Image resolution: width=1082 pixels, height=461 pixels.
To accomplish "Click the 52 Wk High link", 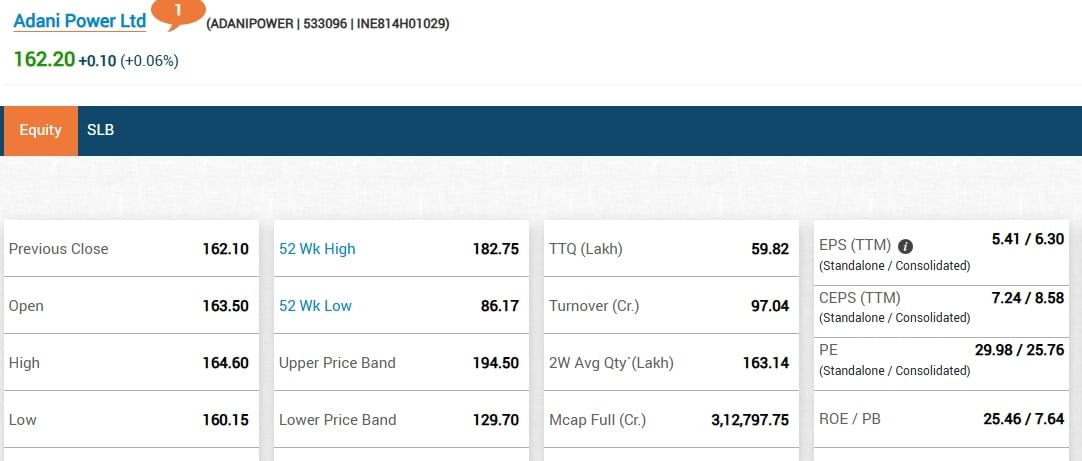I will (317, 249).
